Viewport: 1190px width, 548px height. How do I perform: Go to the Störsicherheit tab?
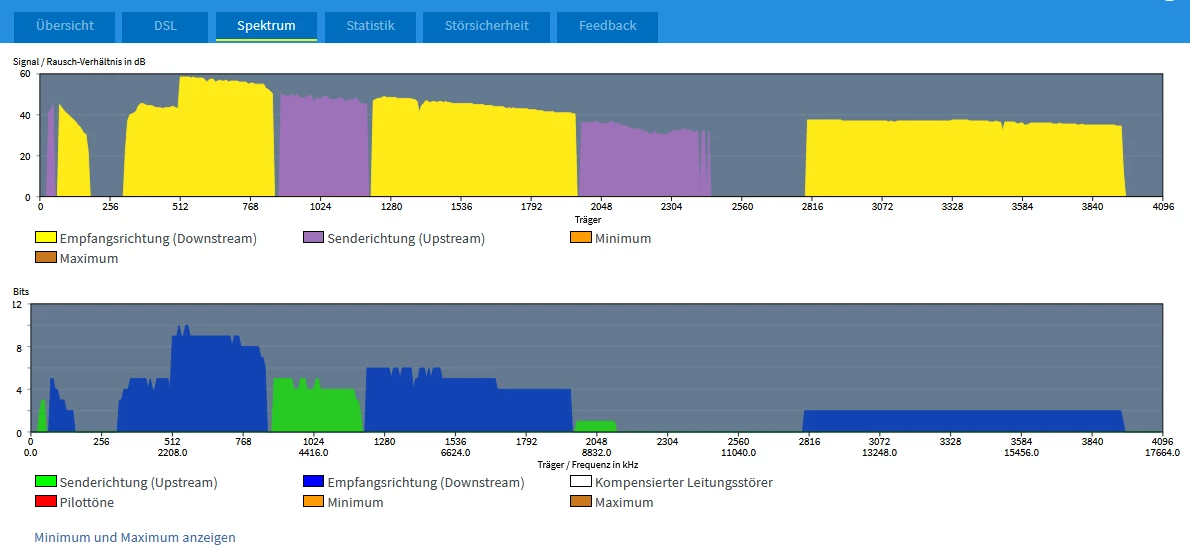coord(486,26)
